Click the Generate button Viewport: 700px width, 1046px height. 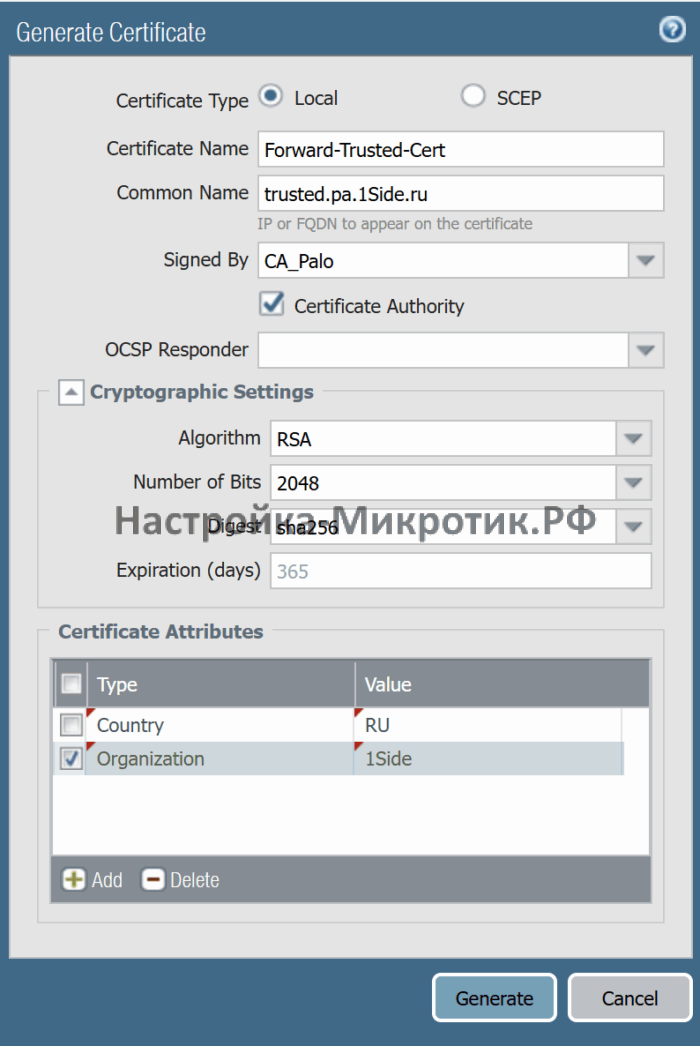(x=494, y=998)
